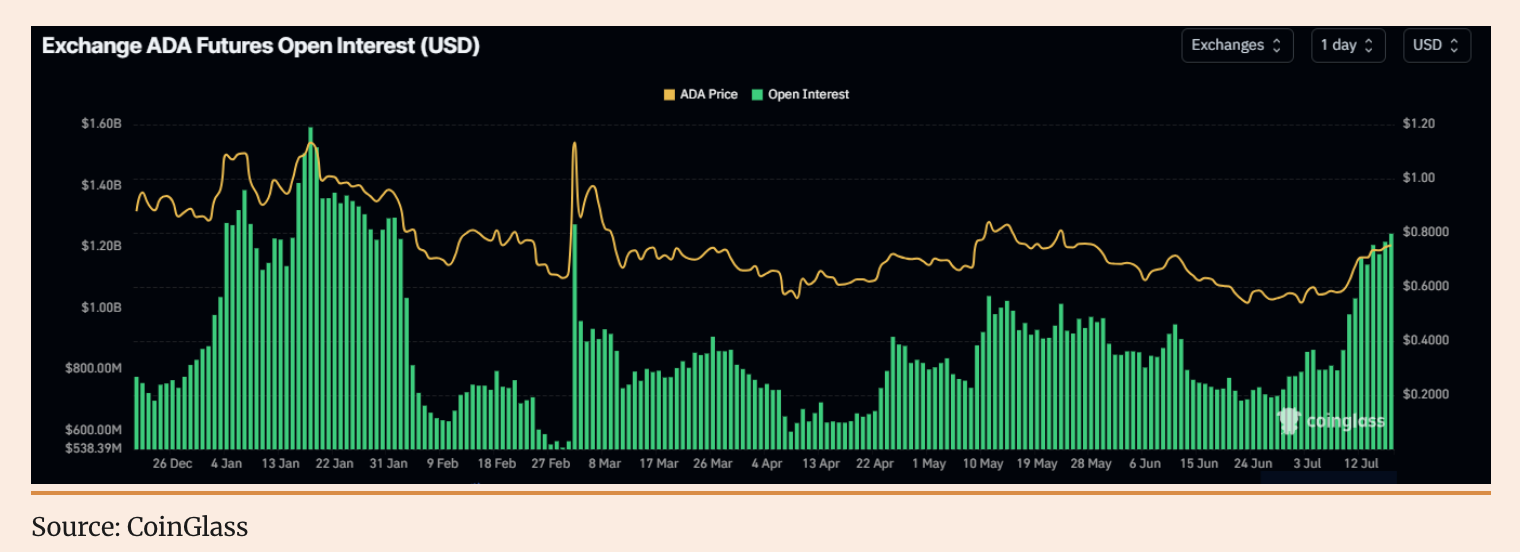The width and height of the screenshot is (1520, 552).
Task: Click the $1.60B left axis label
Action: 101,124
